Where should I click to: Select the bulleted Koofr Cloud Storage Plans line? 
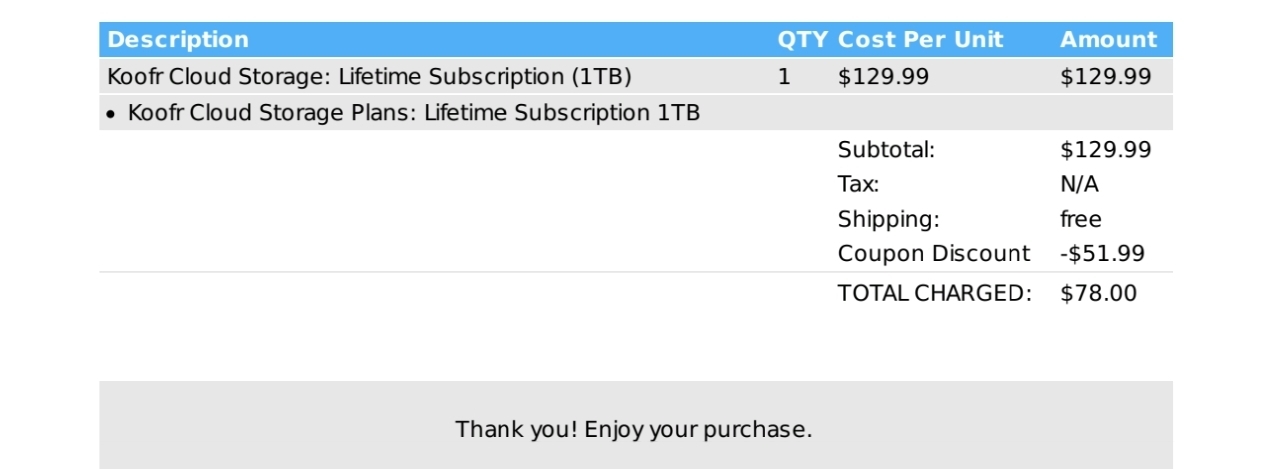click(413, 113)
